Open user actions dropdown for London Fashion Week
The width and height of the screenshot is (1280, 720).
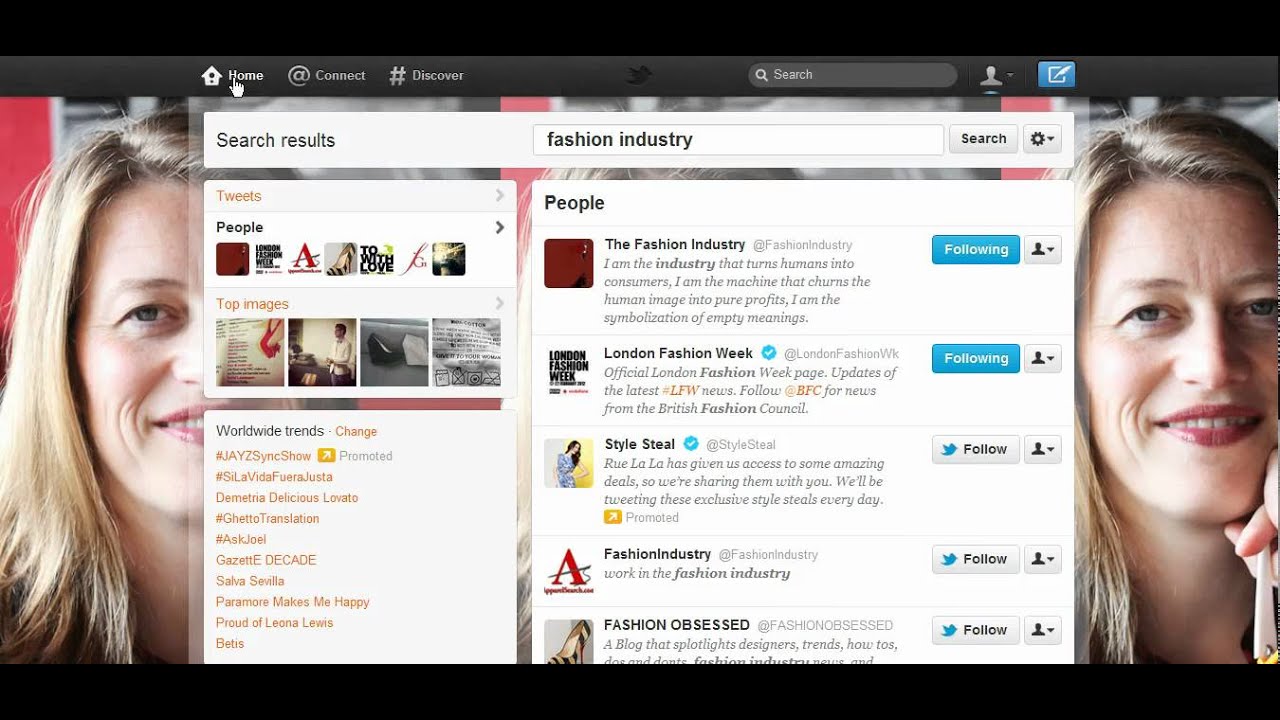coord(1043,359)
